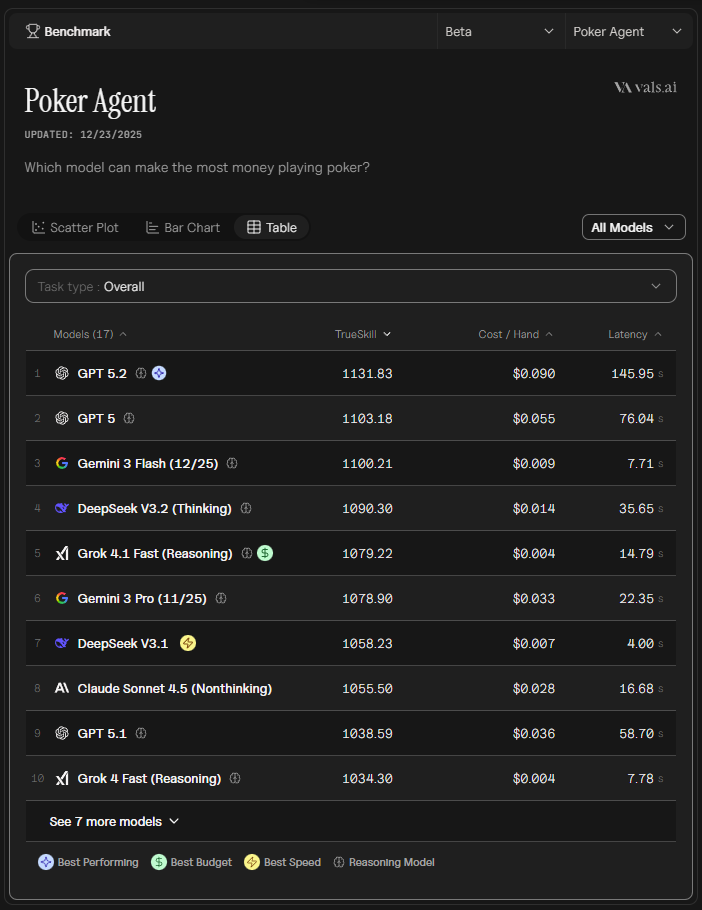Viewport: 702px width, 910px height.
Task: Click the Anthropic logo beside Claude Sonnet 4.5
Action: pyautogui.click(x=62, y=688)
